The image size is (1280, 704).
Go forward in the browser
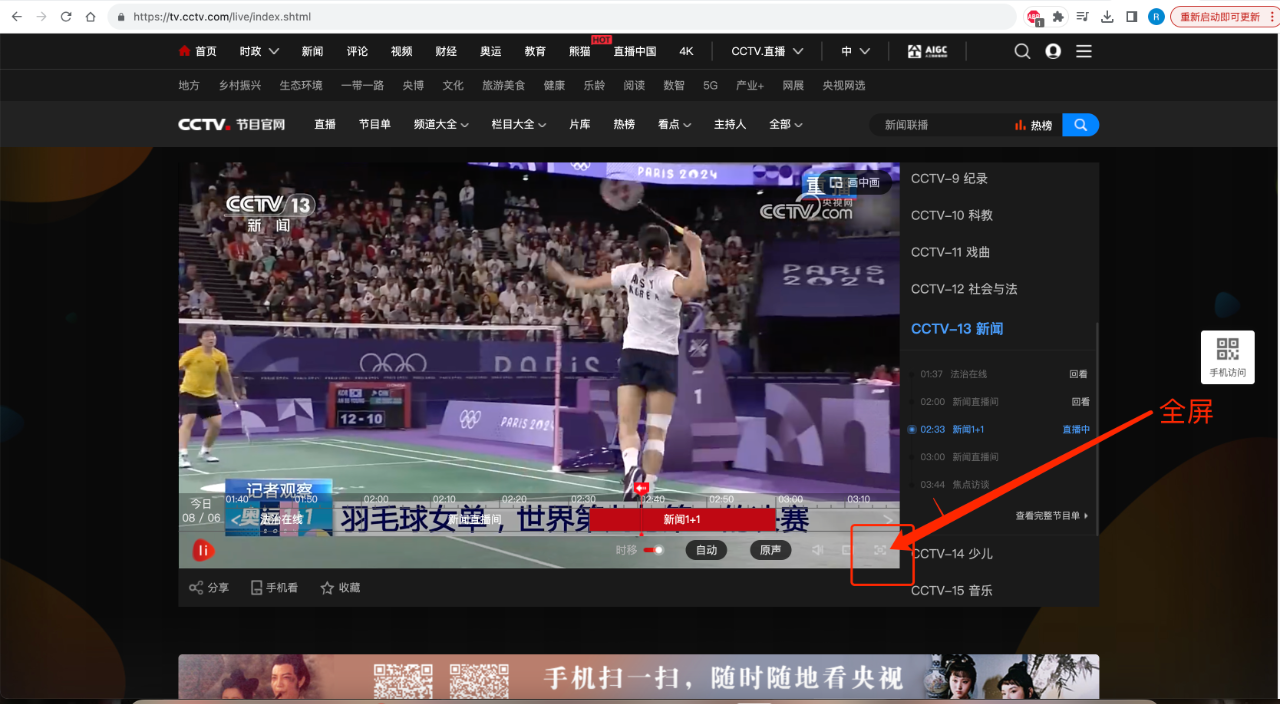pyautogui.click(x=42, y=17)
